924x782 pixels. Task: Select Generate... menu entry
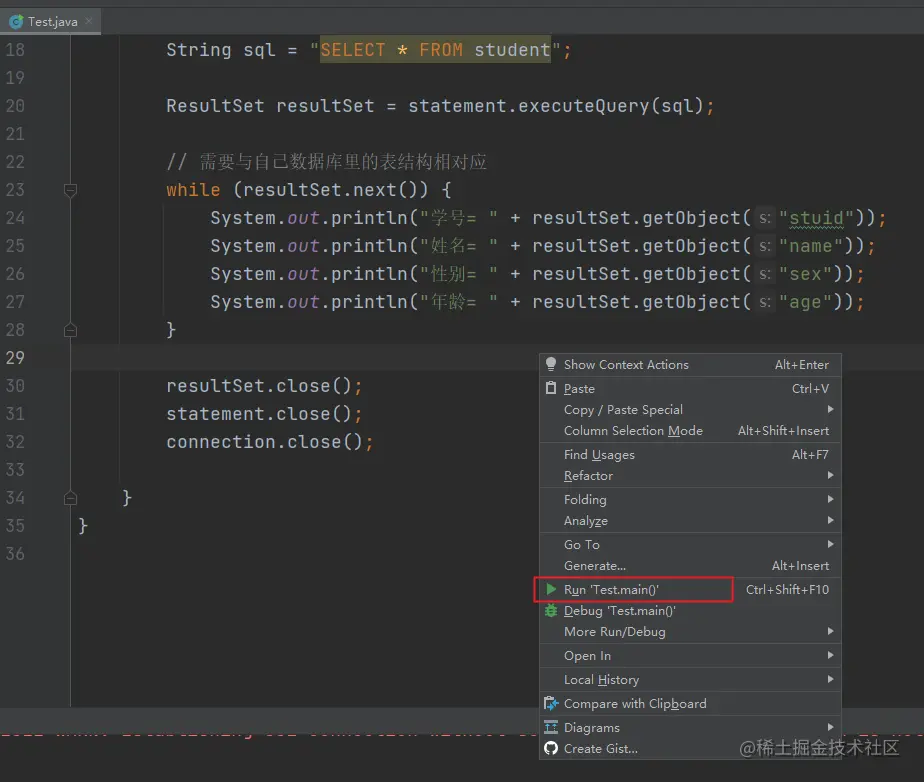coord(690,566)
